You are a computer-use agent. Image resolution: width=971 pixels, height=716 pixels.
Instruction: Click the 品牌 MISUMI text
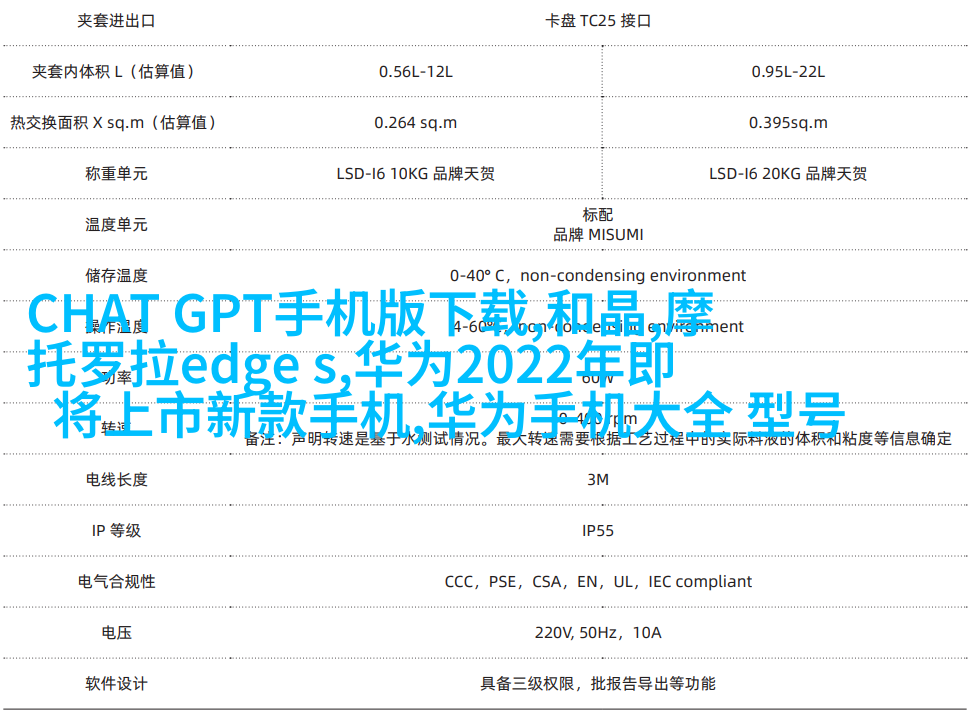[598, 235]
